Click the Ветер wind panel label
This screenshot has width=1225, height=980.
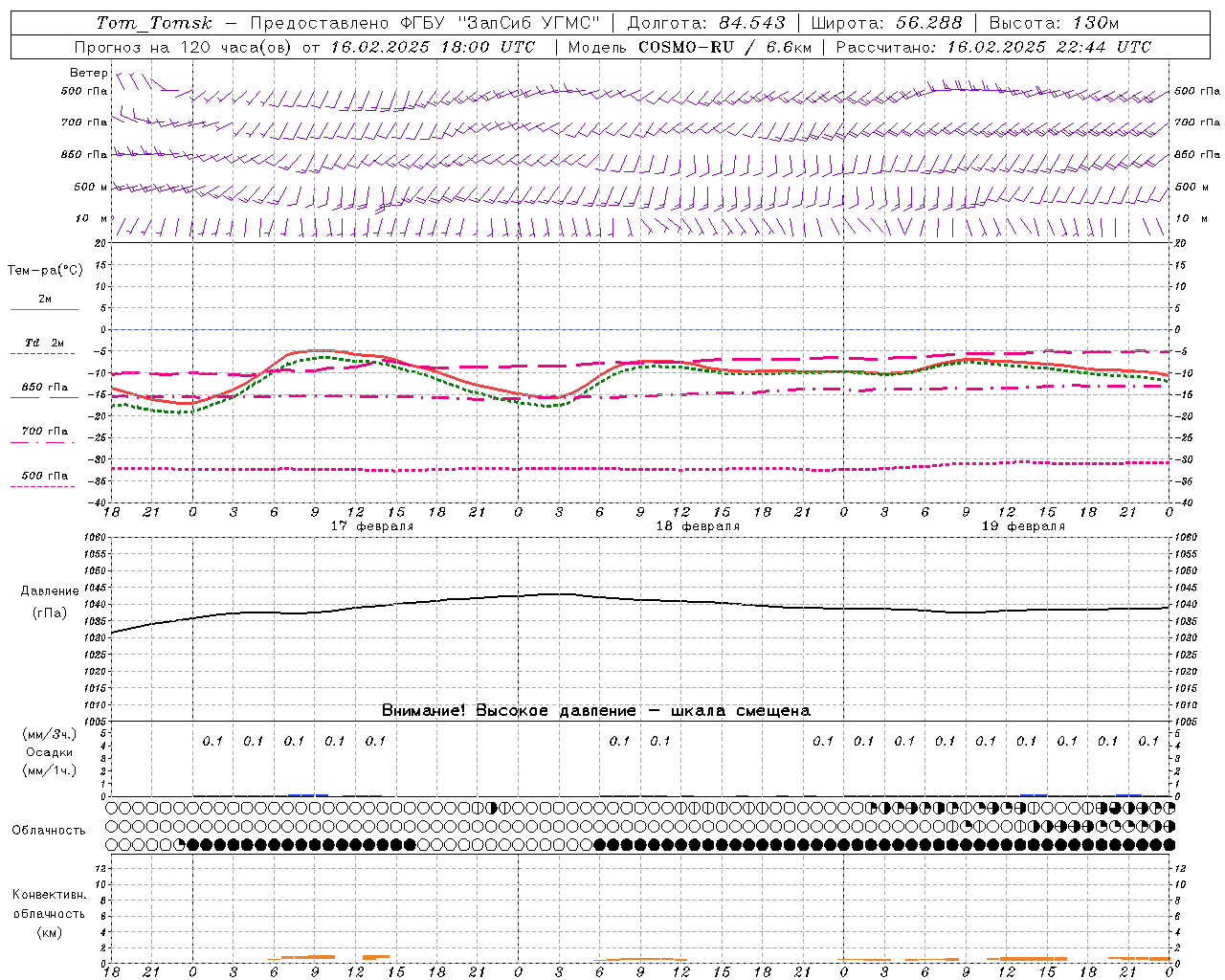88,73
